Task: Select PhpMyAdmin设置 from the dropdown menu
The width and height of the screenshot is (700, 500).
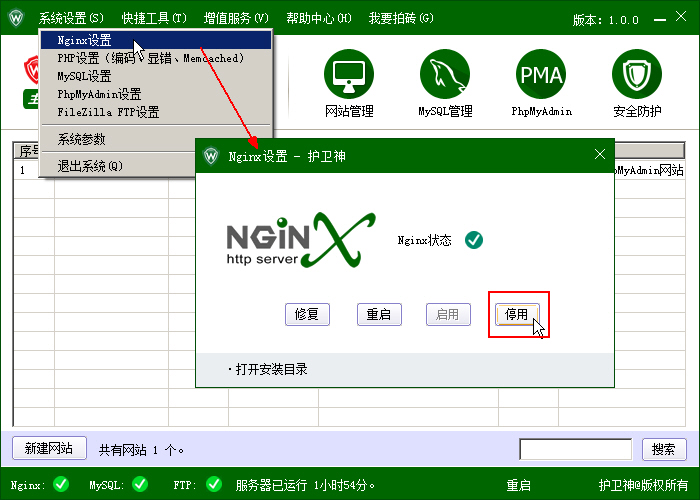Action: [x=99, y=94]
